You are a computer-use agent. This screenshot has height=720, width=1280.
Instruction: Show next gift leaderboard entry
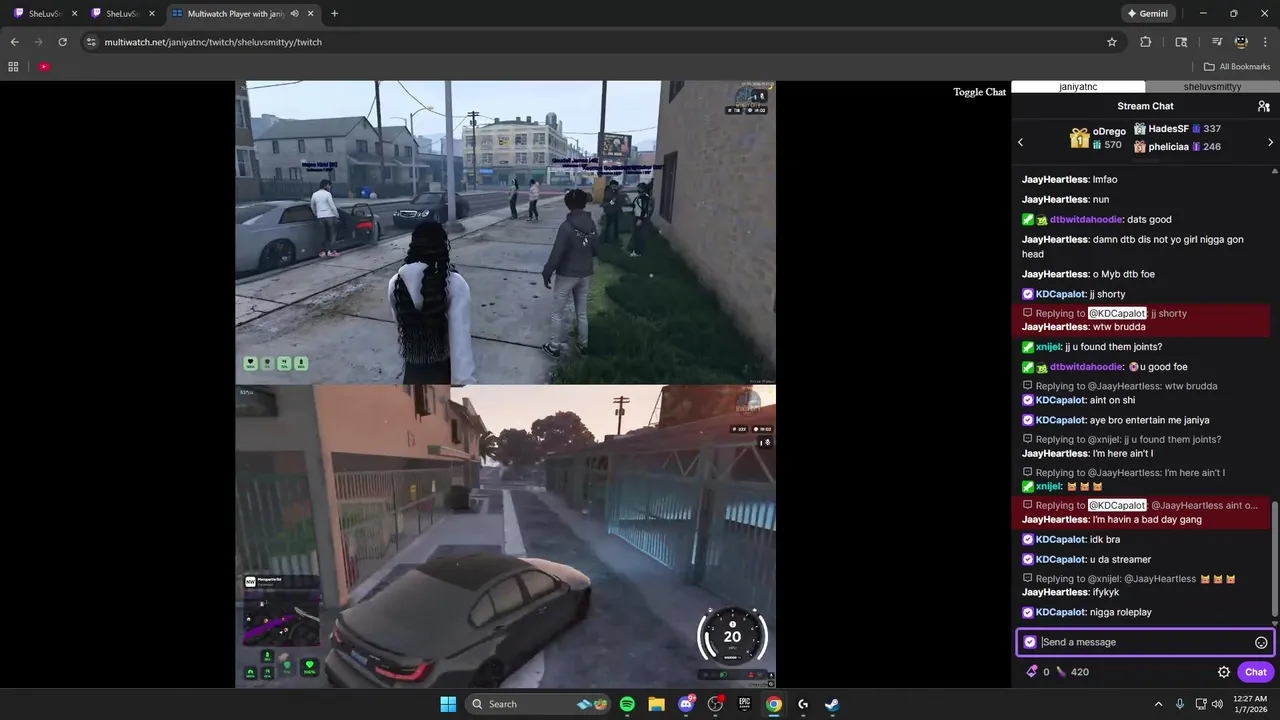click(1271, 142)
